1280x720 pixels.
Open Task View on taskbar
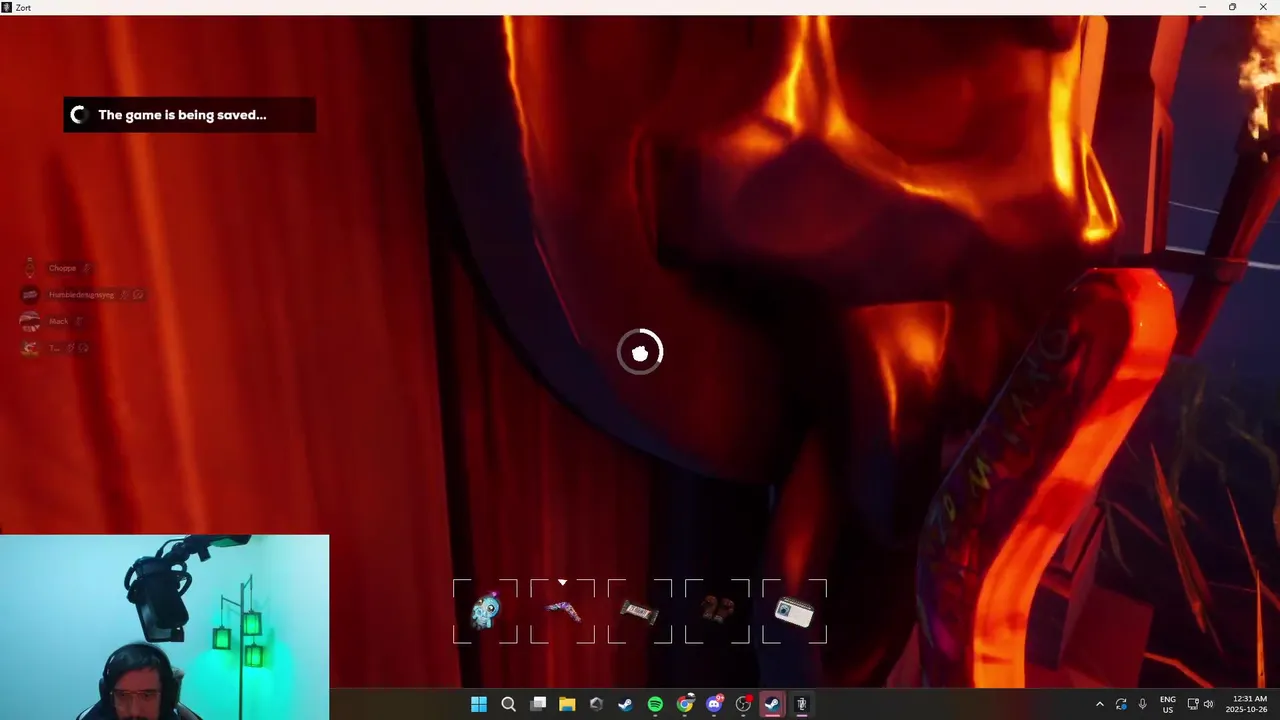click(x=538, y=704)
